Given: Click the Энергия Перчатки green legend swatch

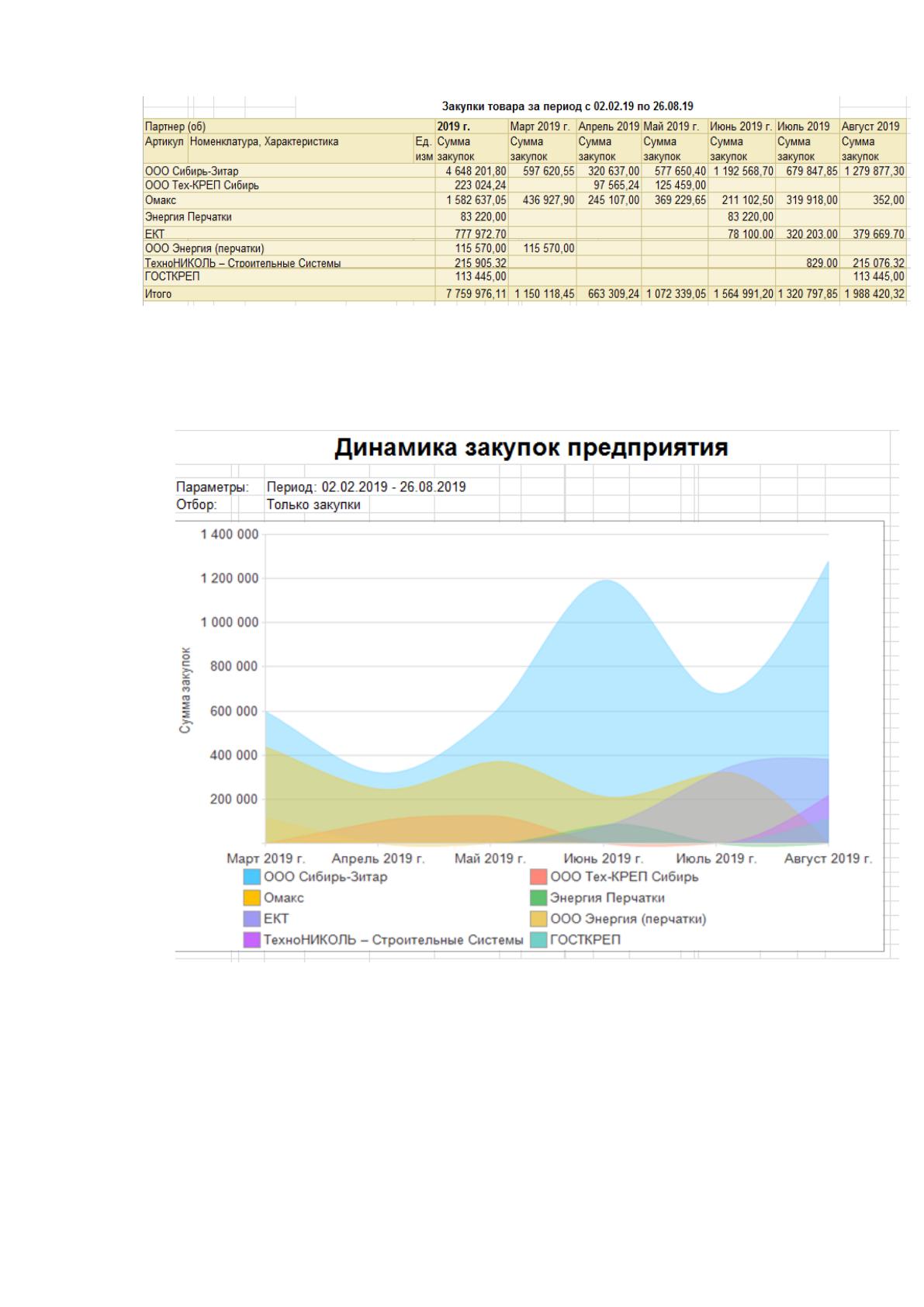Looking at the screenshot, I should (538, 898).
